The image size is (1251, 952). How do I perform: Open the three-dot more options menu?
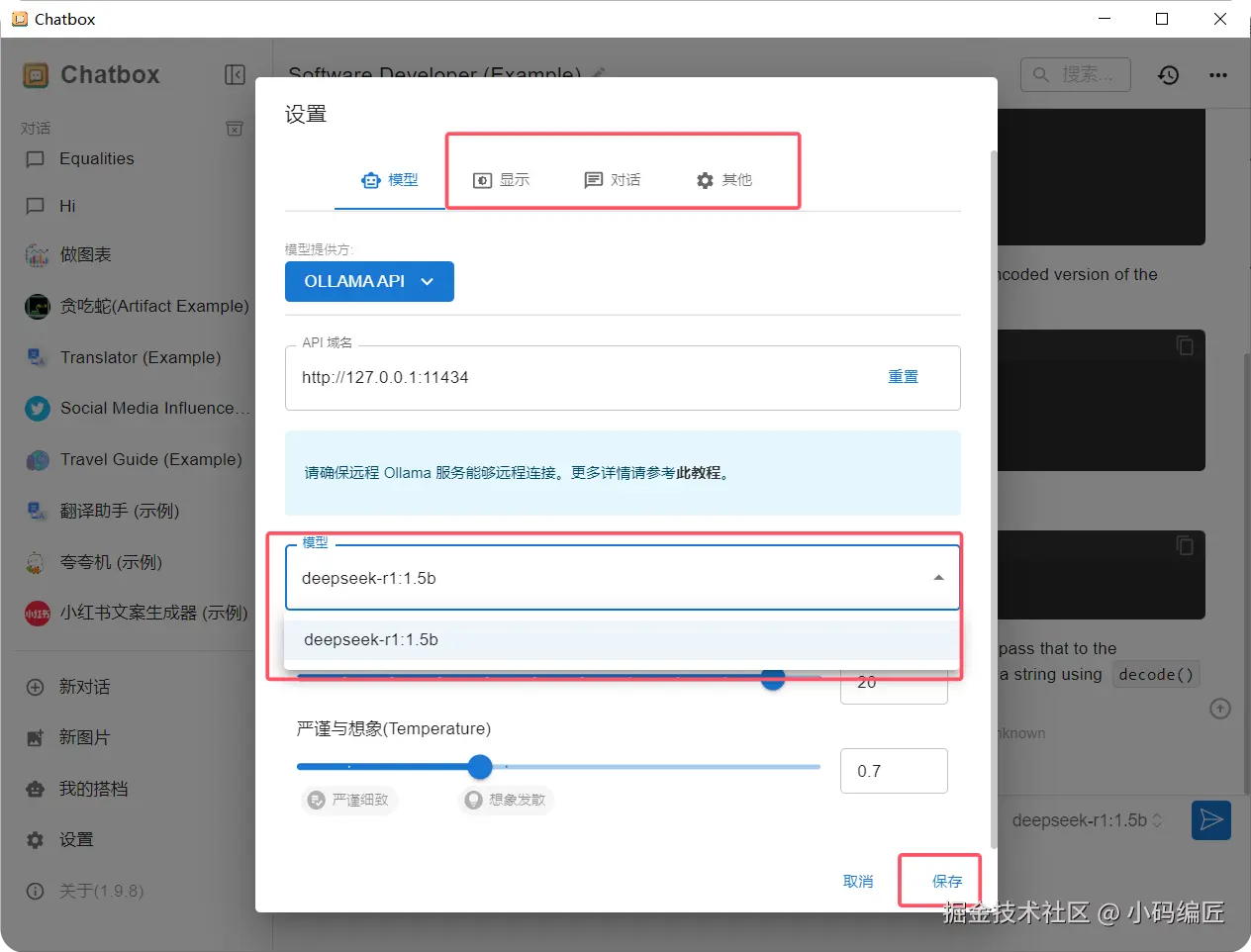(1218, 75)
